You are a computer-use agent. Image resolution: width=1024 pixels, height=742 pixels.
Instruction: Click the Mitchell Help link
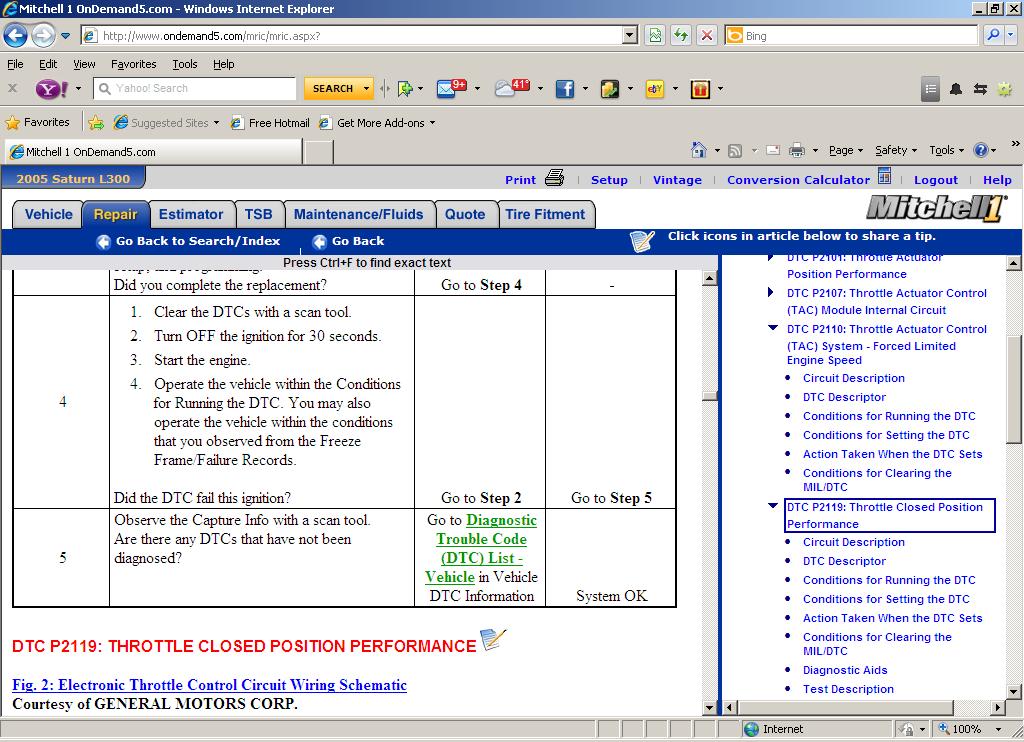(997, 180)
